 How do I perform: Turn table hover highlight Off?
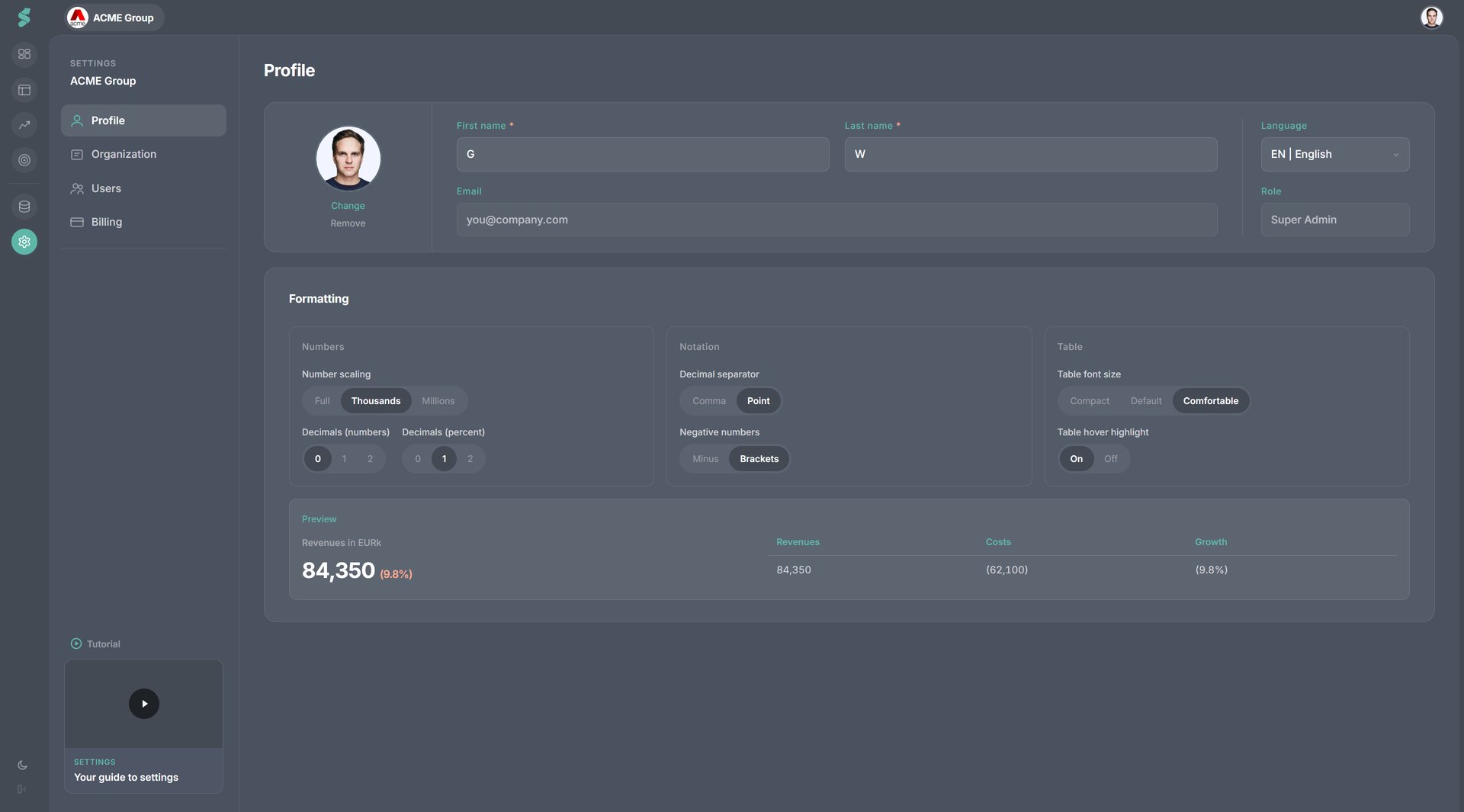point(1111,459)
